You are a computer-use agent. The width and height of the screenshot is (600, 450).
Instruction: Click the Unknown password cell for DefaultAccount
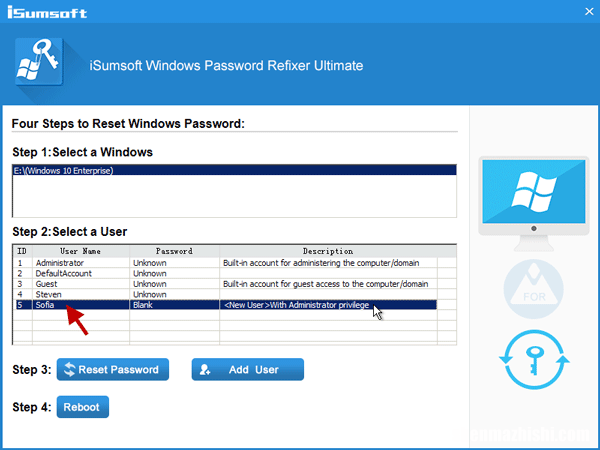click(x=174, y=273)
